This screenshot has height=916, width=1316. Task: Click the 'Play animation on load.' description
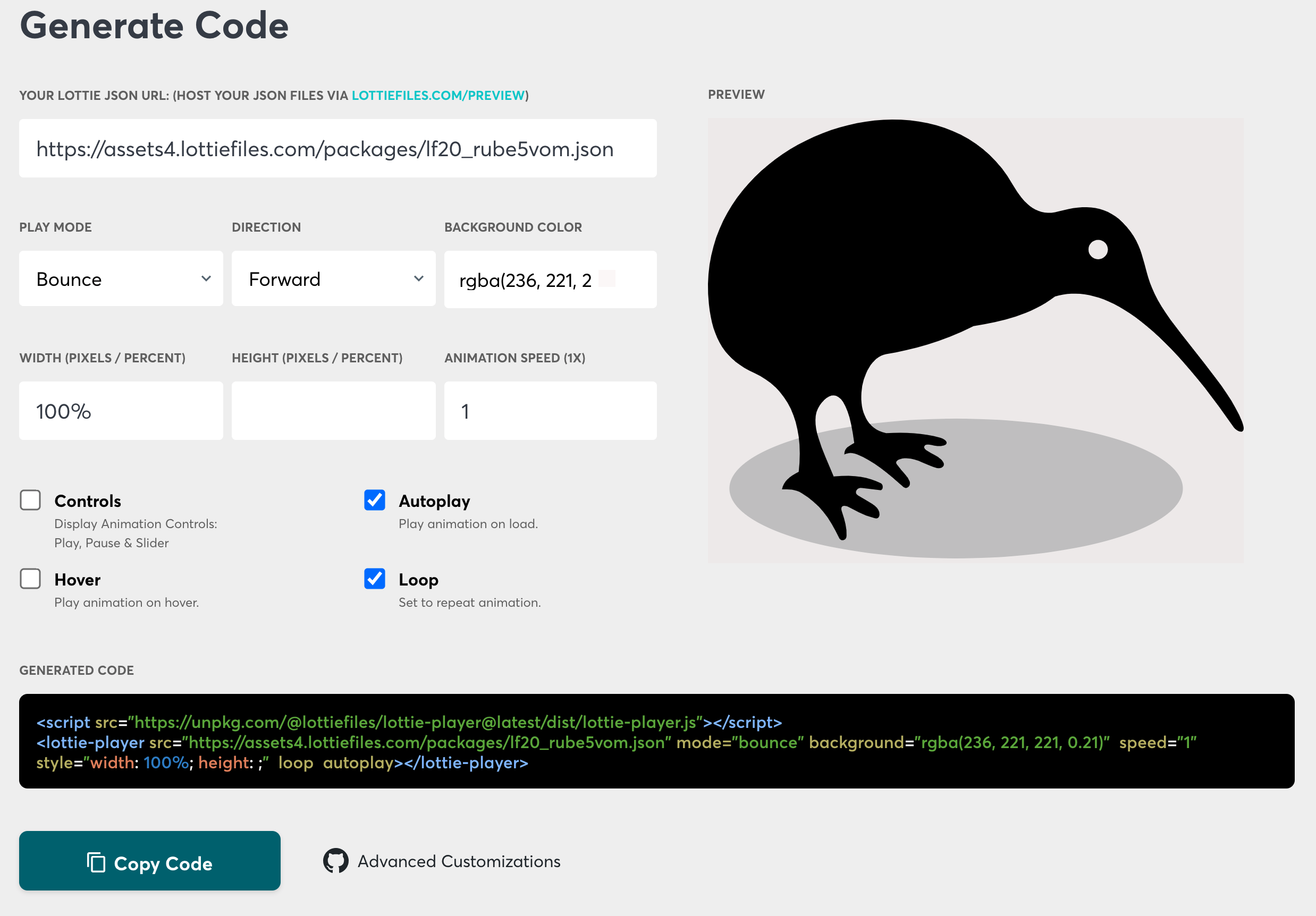point(468,524)
